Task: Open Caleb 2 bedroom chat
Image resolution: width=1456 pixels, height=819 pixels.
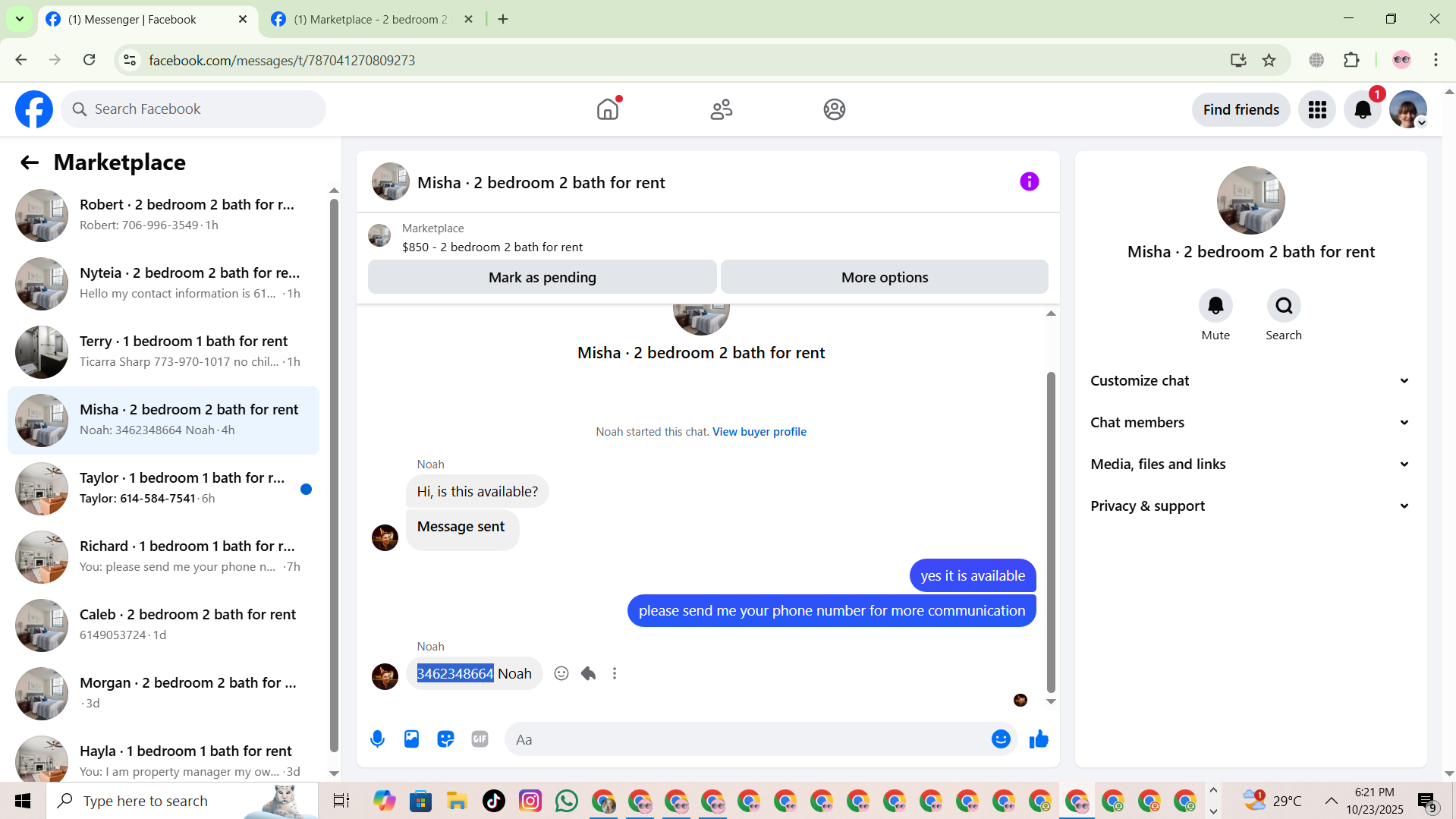Action: pos(163,625)
